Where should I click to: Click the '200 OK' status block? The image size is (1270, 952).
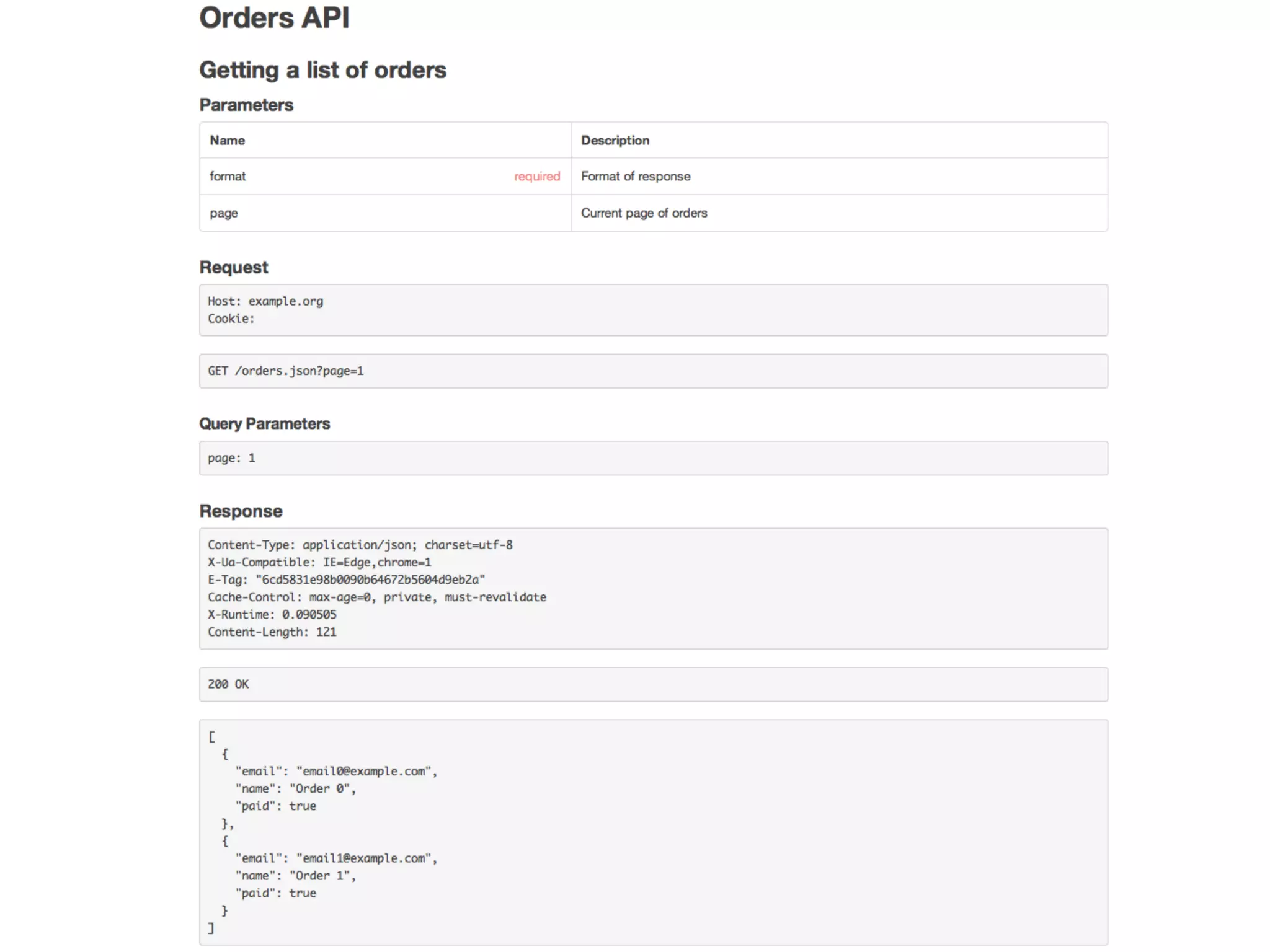click(x=228, y=684)
